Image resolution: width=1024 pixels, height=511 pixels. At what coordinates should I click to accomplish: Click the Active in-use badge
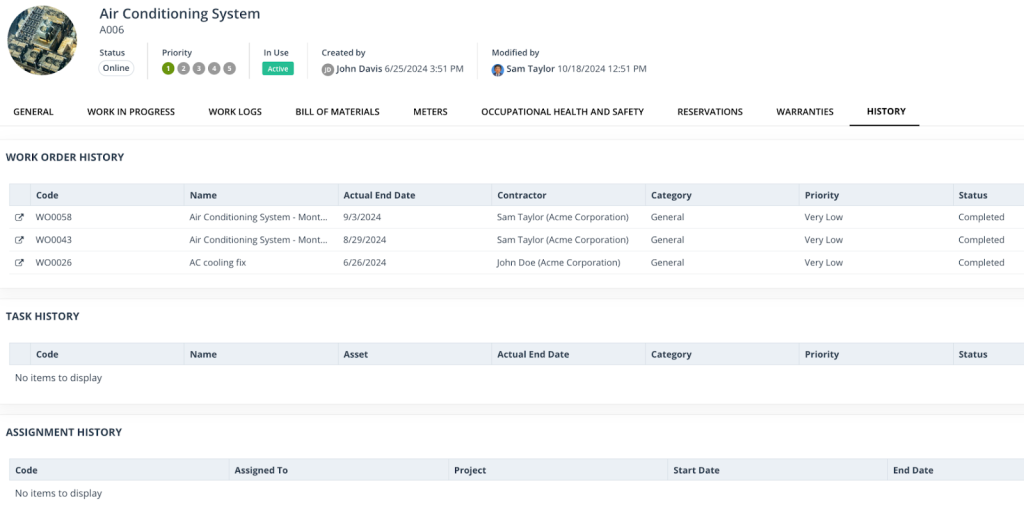click(278, 69)
